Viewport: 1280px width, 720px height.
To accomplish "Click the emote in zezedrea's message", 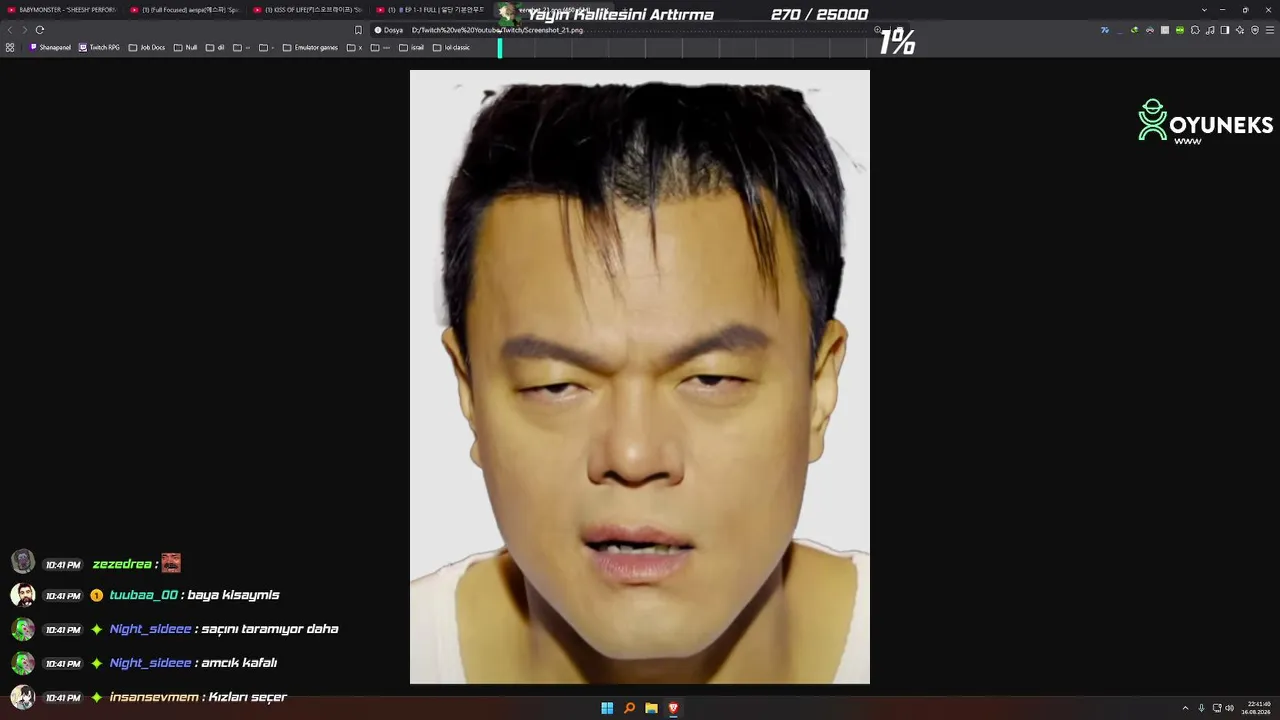I will 171,563.
